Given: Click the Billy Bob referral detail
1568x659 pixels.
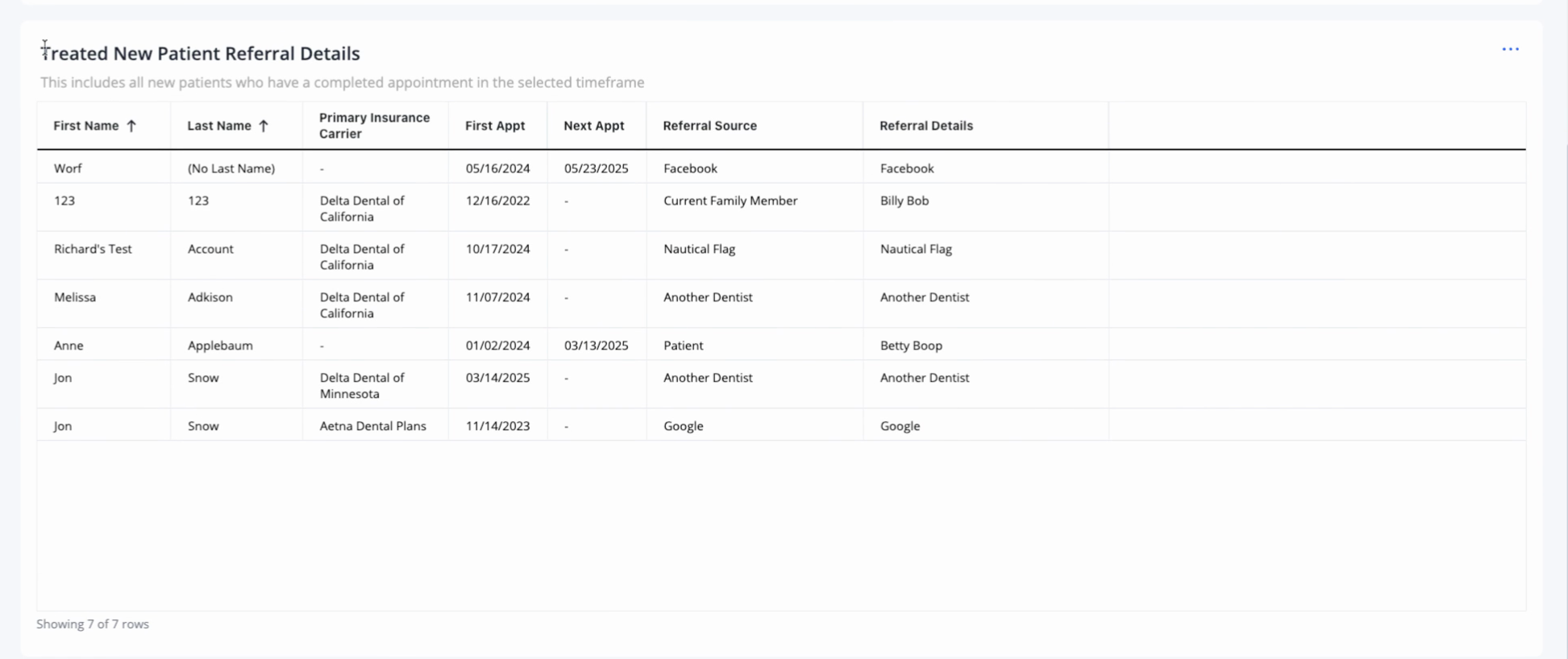Looking at the screenshot, I should pyautogui.click(x=905, y=201).
